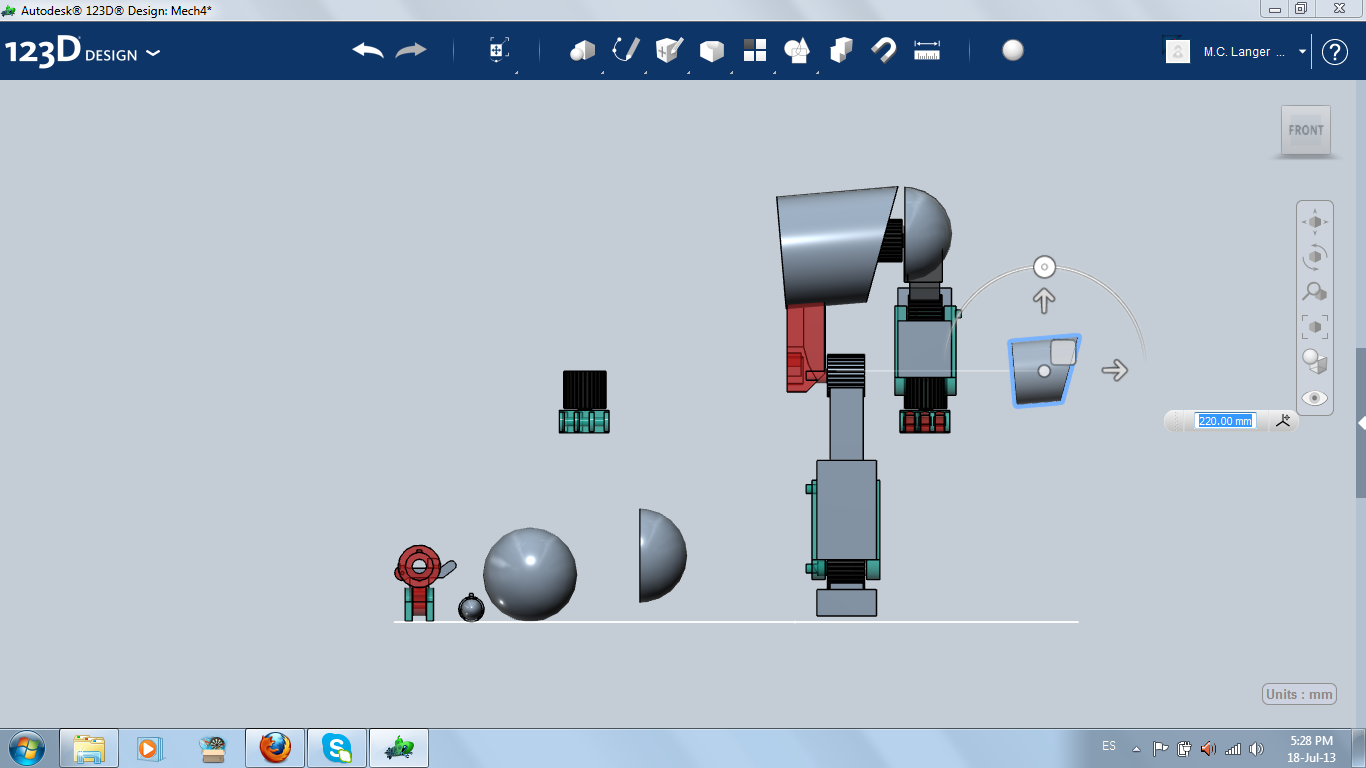Toggle the Snap magnet tool

(x=884, y=50)
